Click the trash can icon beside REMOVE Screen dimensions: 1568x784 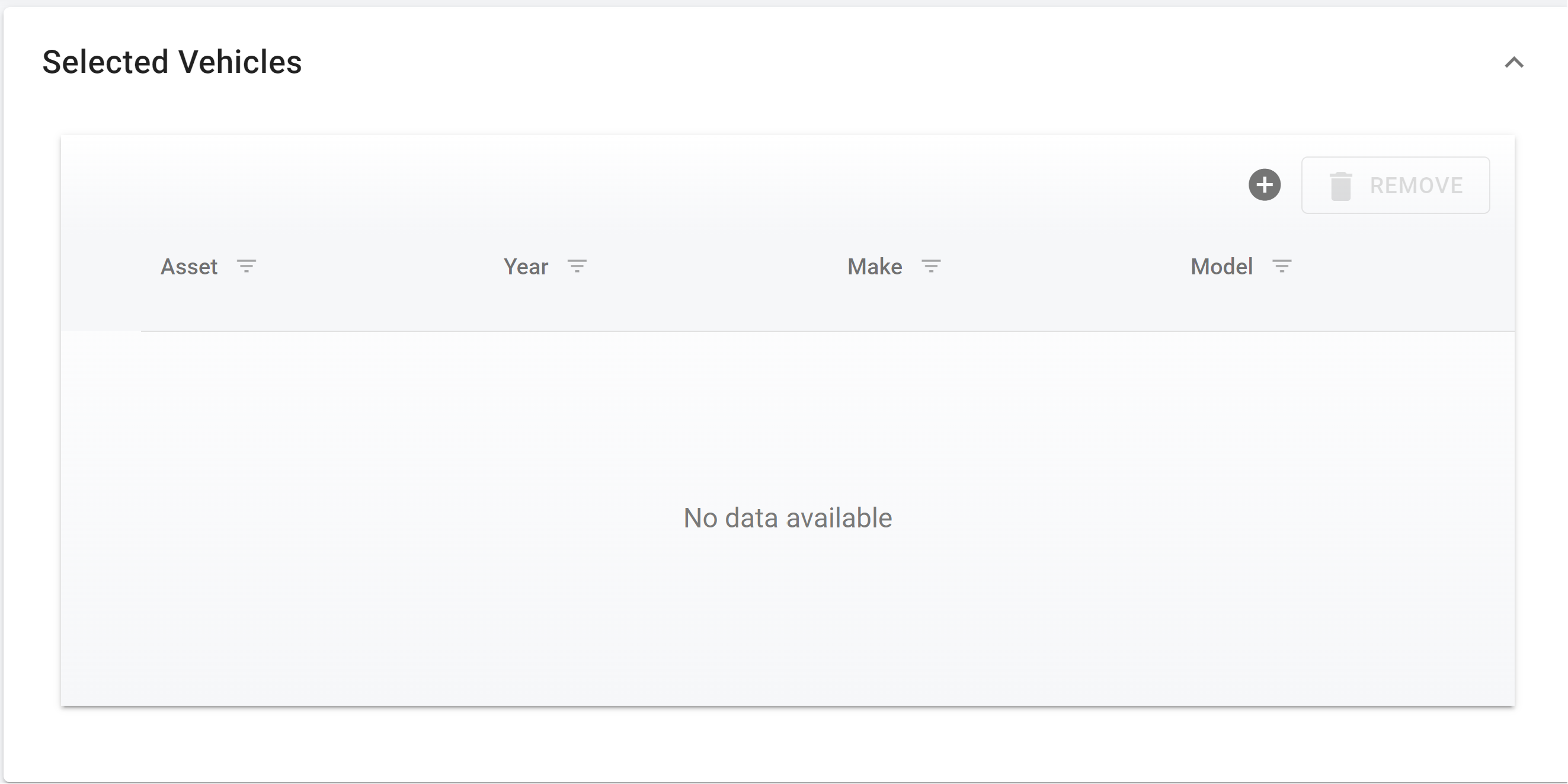tap(1340, 185)
